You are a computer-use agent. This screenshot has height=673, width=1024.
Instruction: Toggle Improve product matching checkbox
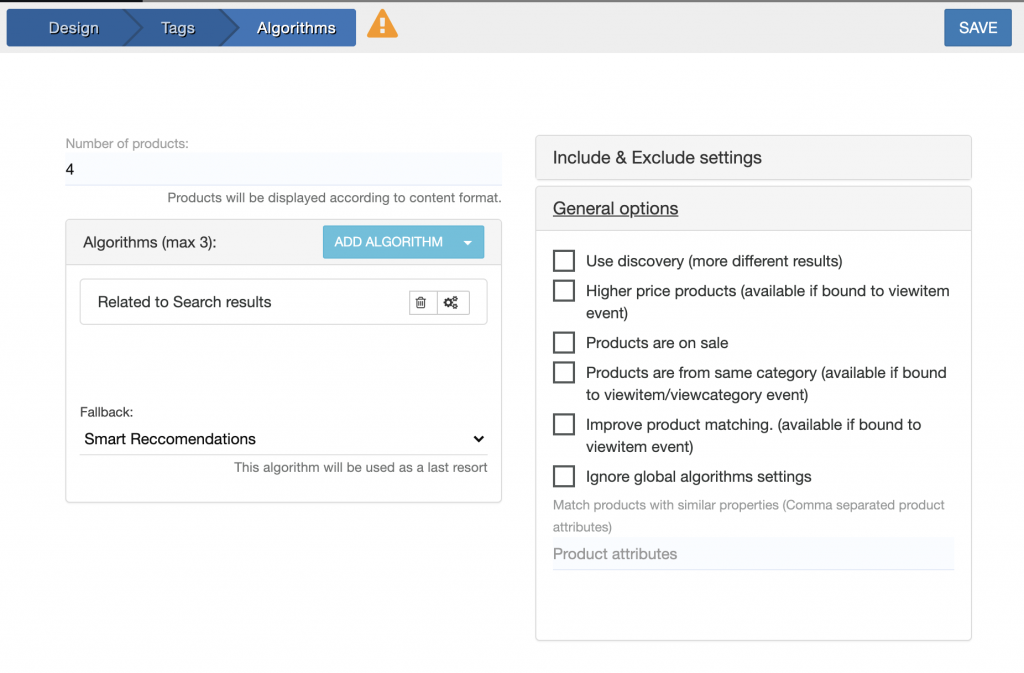(x=564, y=425)
